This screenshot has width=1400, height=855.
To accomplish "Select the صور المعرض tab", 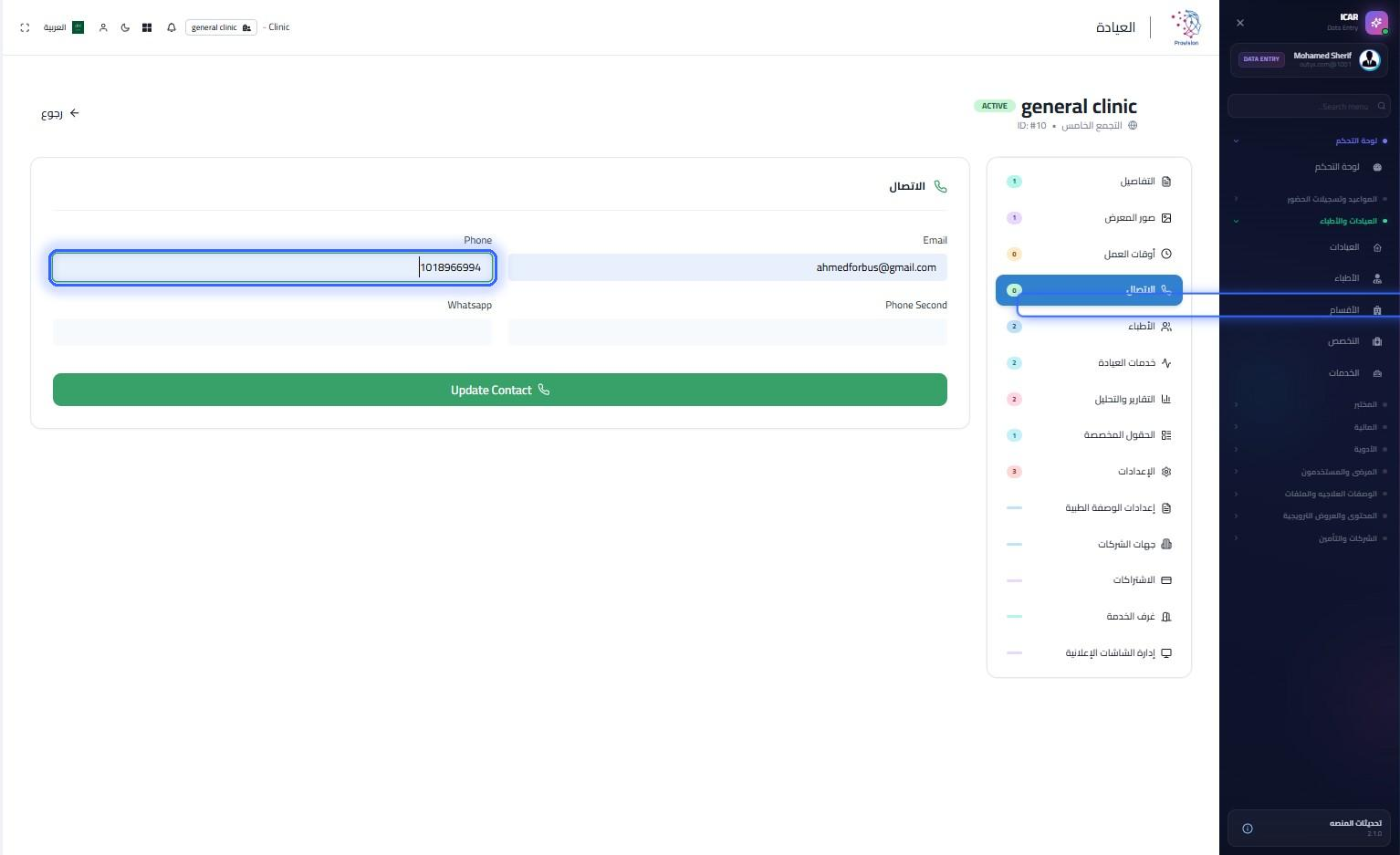I will (x=1089, y=218).
